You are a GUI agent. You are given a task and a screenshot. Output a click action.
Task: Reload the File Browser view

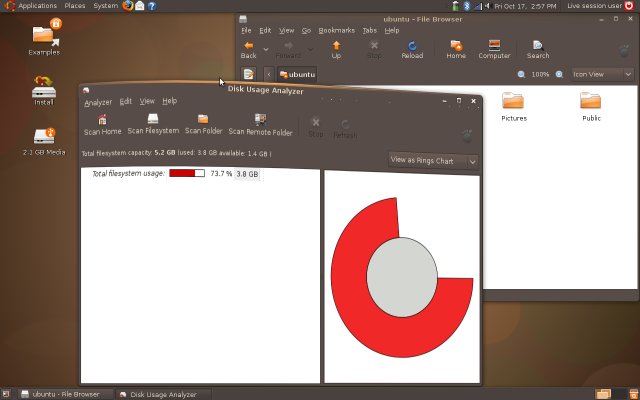click(412, 50)
